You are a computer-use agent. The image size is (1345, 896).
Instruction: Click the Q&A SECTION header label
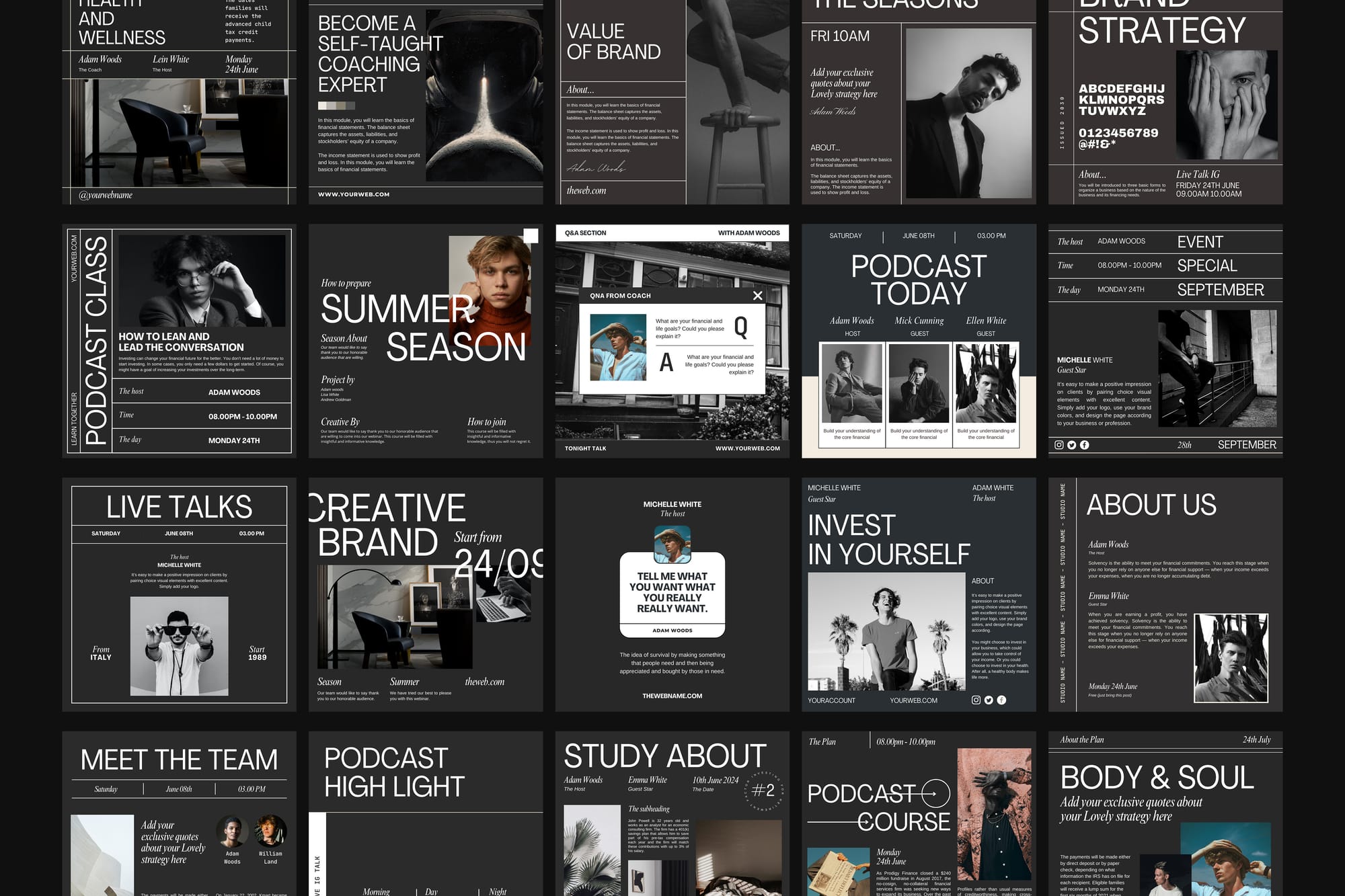pos(585,233)
